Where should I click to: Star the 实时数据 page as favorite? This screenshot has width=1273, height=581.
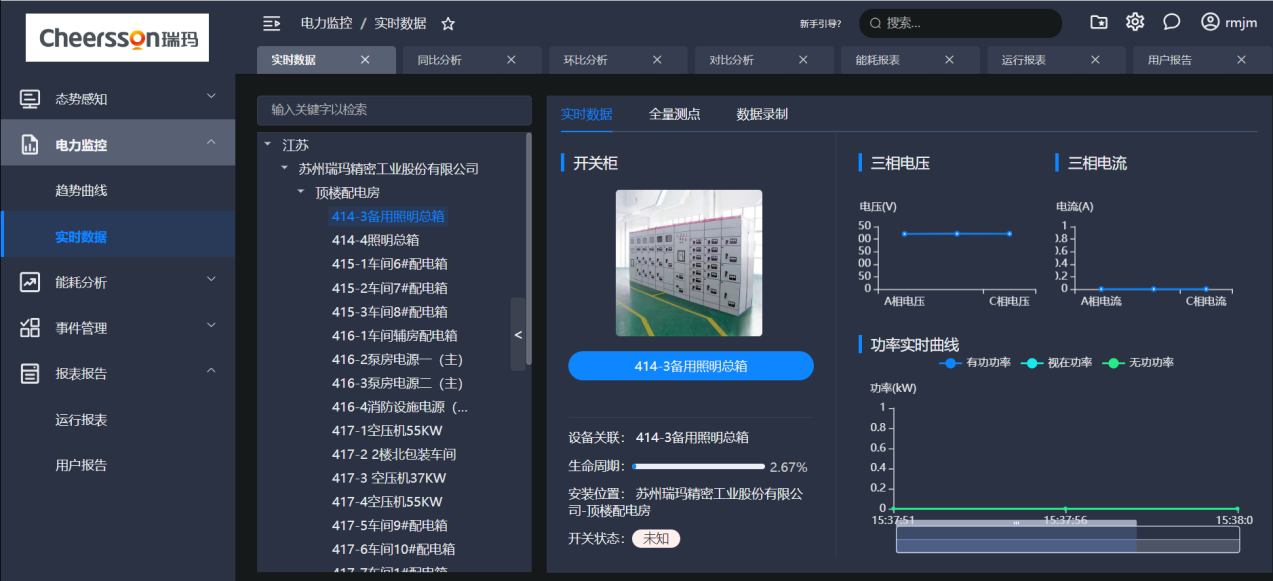click(447, 23)
